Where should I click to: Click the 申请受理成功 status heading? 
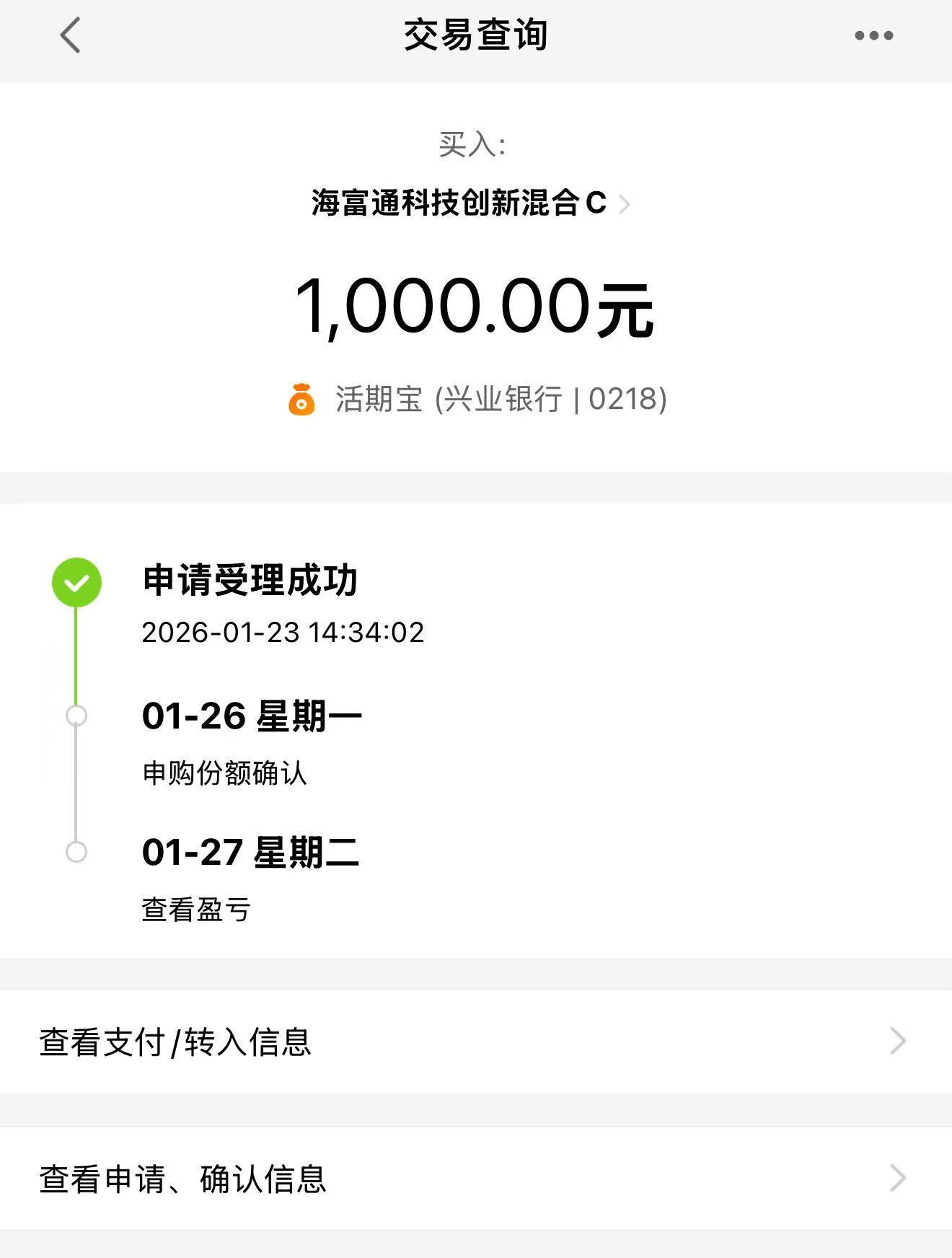click(x=250, y=581)
